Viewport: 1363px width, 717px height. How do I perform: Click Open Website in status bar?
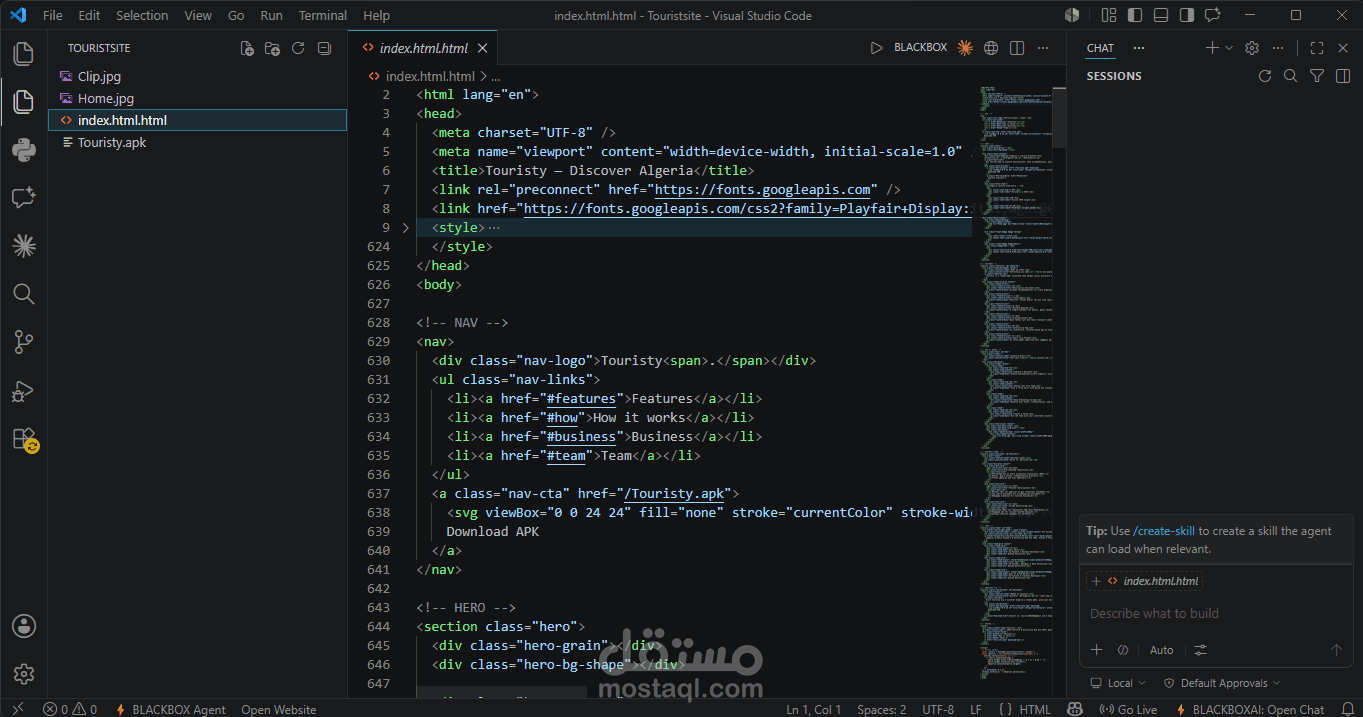[x=279, y=709]
